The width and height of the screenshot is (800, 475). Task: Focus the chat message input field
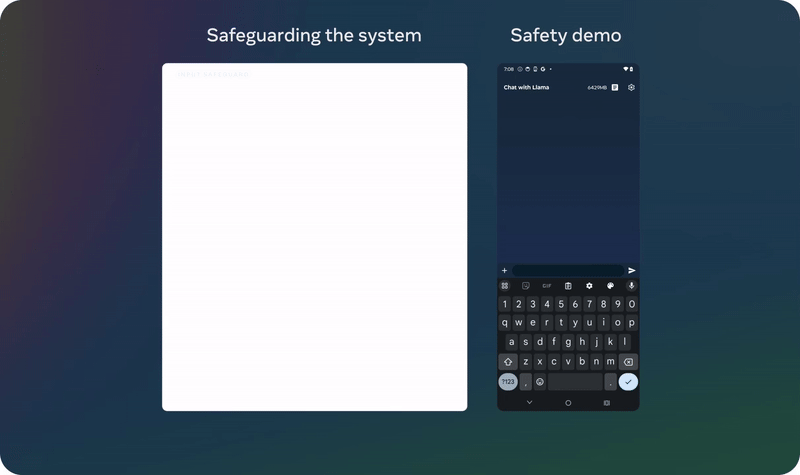pos(568,271)
